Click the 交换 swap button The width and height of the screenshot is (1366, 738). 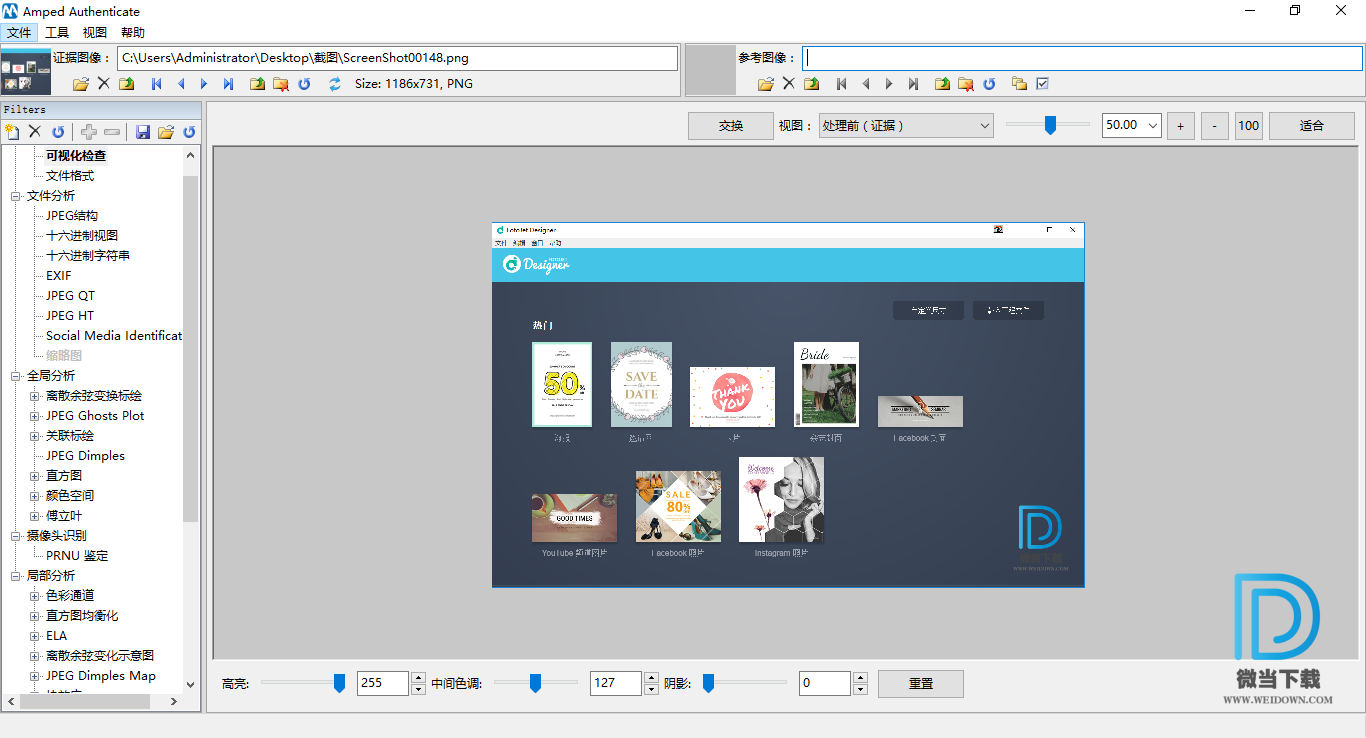tap(731, 126)
